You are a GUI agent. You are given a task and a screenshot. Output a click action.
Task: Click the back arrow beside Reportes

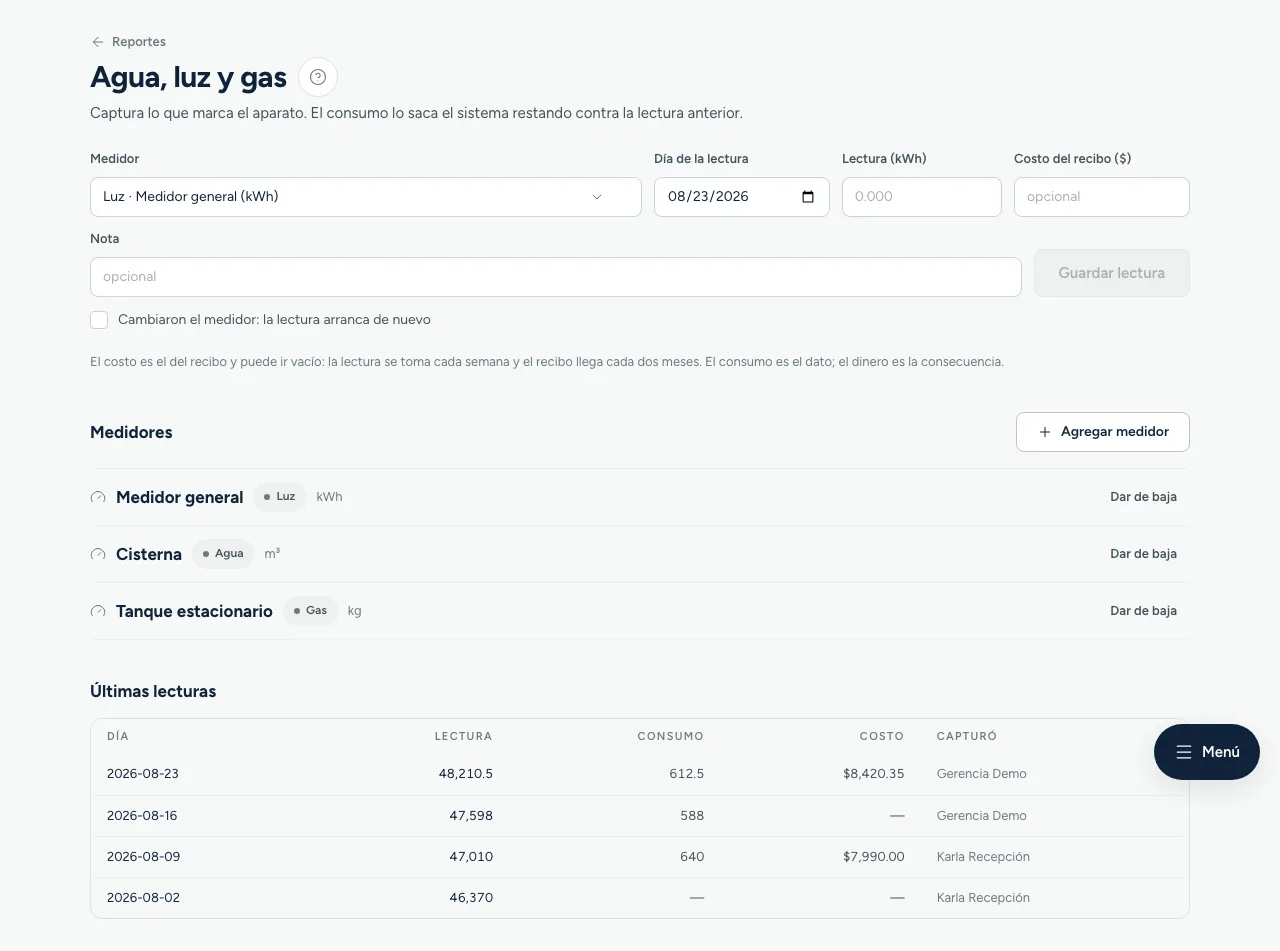tap(97, 42)
